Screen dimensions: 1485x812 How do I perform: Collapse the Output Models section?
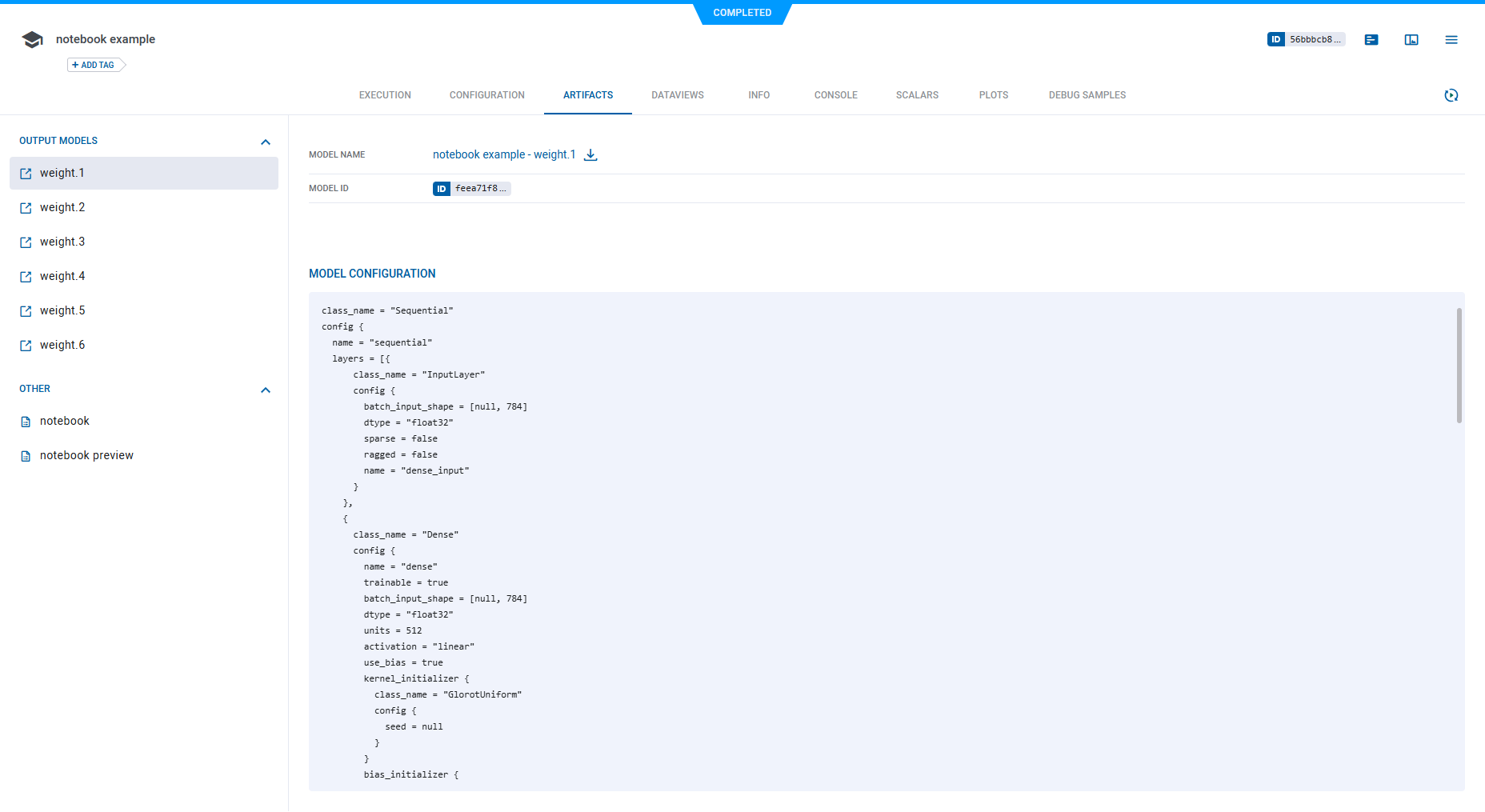(266, 142)
